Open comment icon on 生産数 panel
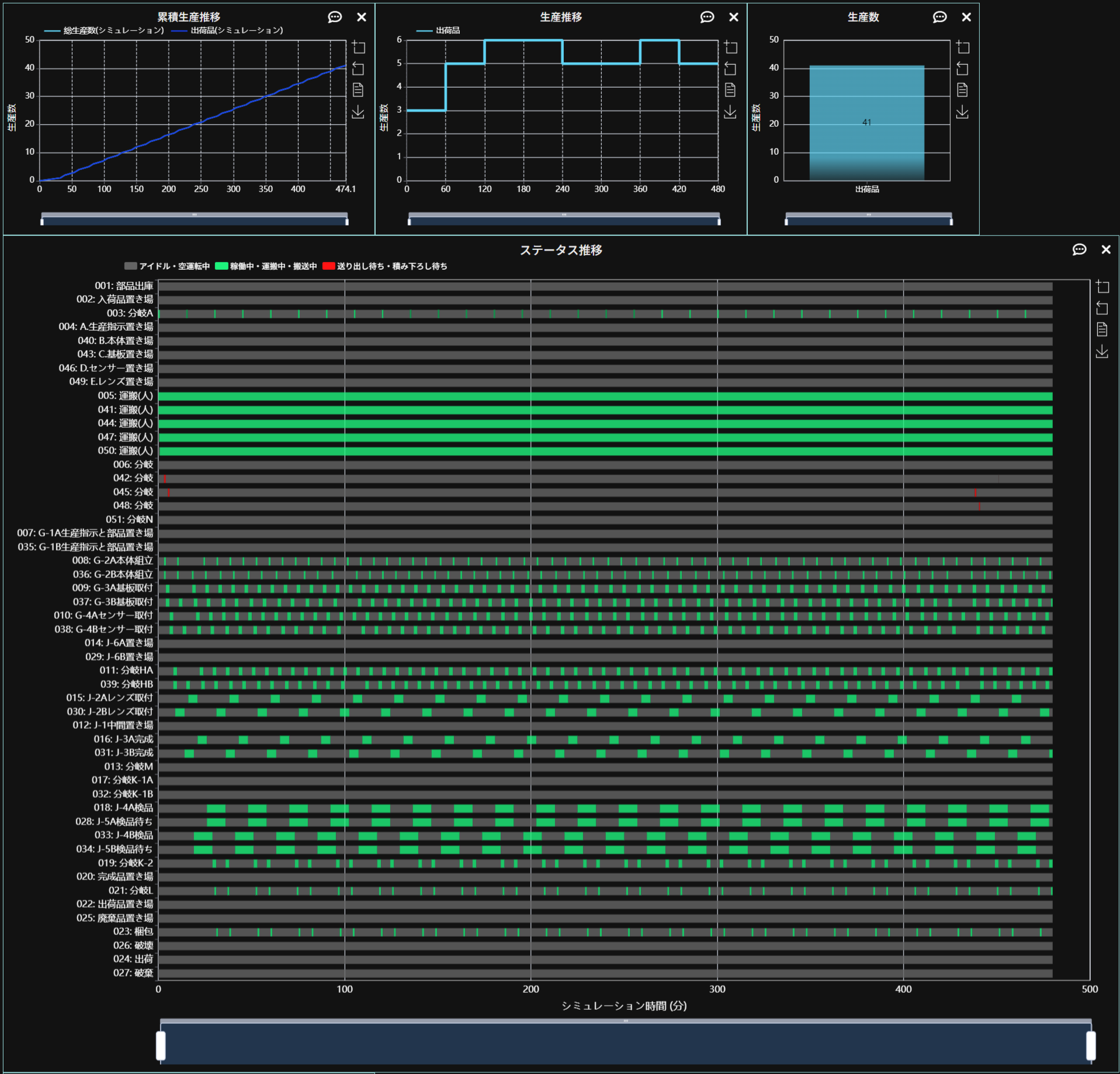This screenshot has width=1120, height=1074. pos(939,17)
